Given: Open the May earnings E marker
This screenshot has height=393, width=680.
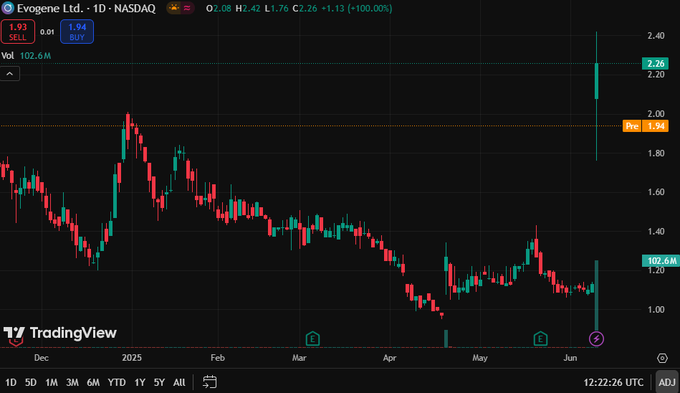Looking at the screenshot, I should (x=540, y=338).
